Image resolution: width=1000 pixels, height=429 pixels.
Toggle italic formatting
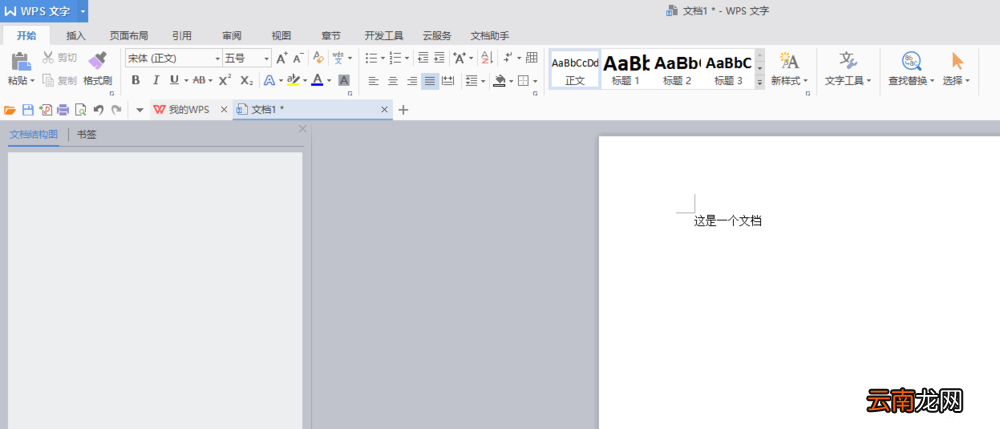pyautogui.click(x=156, y=80)
